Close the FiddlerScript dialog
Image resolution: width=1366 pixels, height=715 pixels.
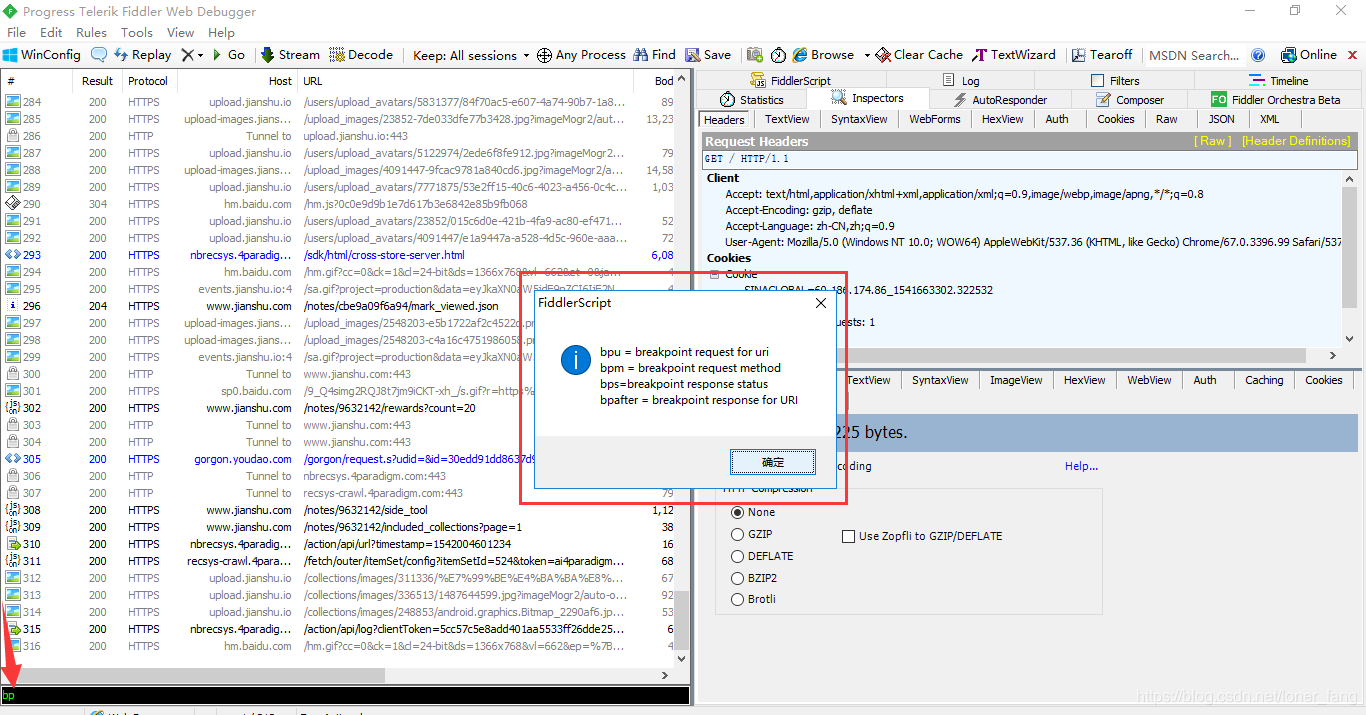click(x=821, y=303)
